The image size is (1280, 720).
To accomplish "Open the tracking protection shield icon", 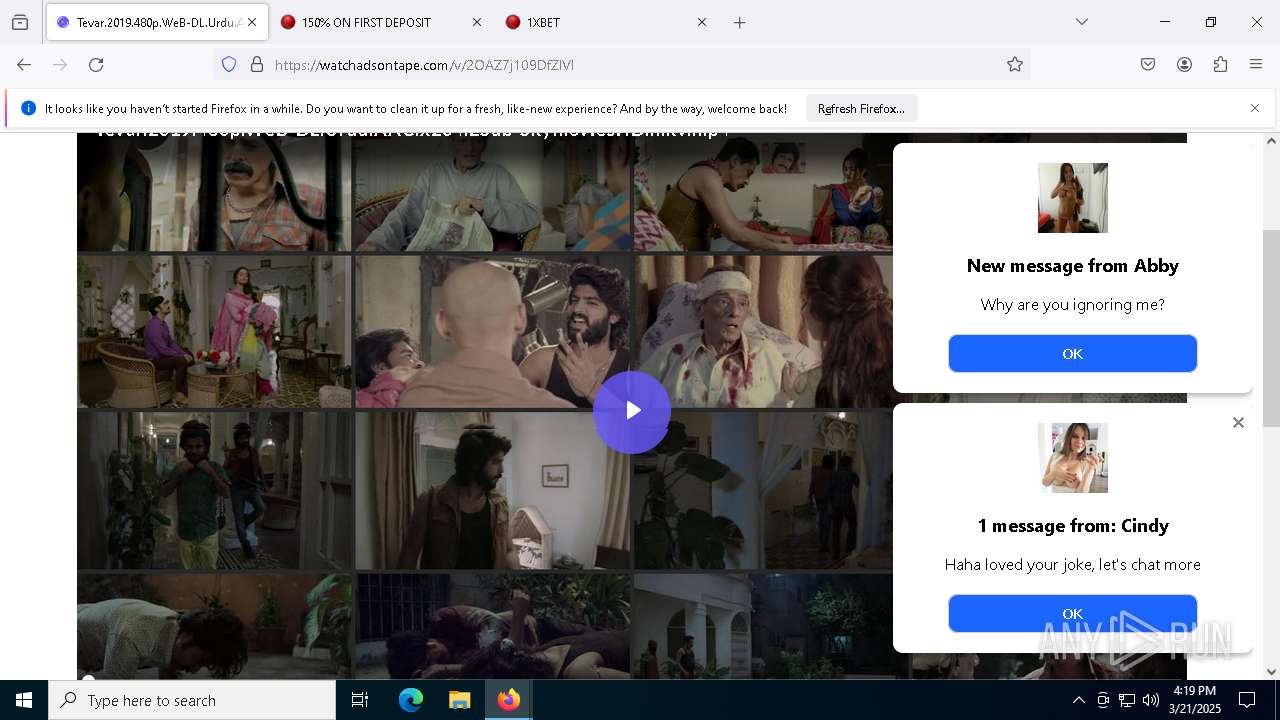I will [229, 64].
